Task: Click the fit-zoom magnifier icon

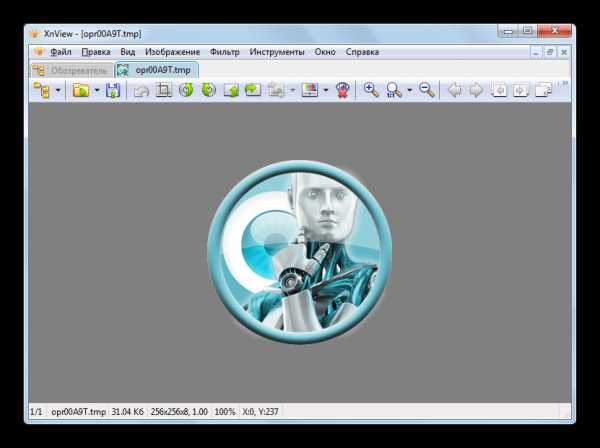Action: pos(394,90)
